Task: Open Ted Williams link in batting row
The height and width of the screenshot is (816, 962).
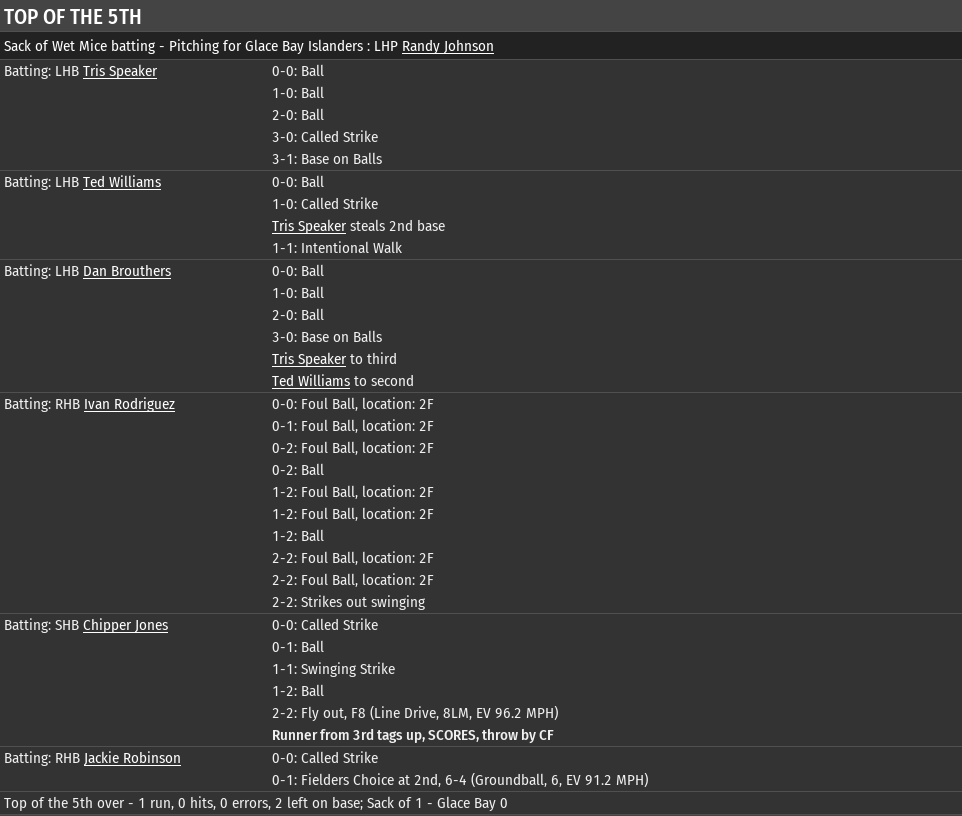Action: (x=121, y=182)
